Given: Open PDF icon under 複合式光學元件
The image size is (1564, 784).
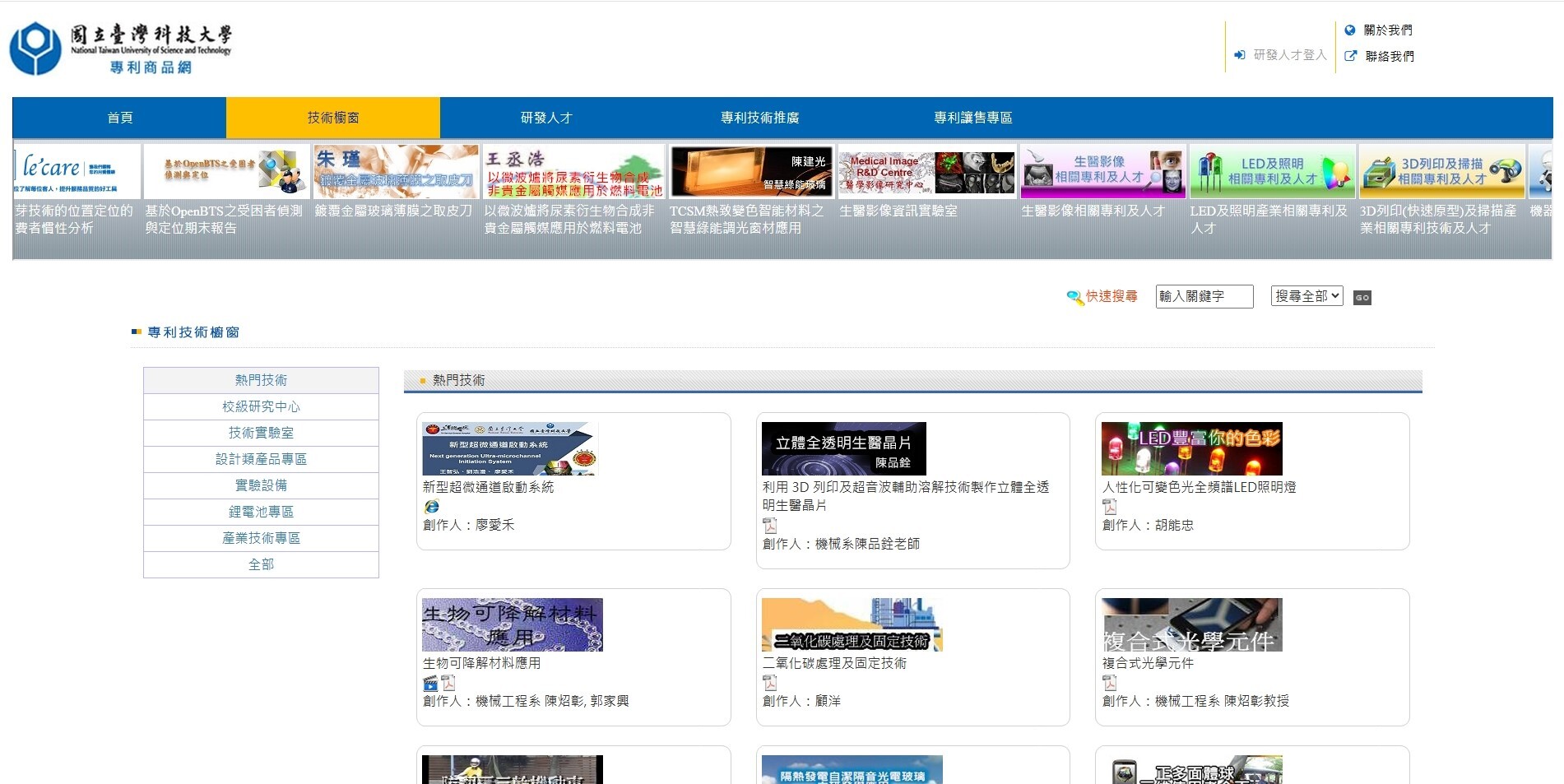Looking at the screenshot, I should pos(1110,683).
